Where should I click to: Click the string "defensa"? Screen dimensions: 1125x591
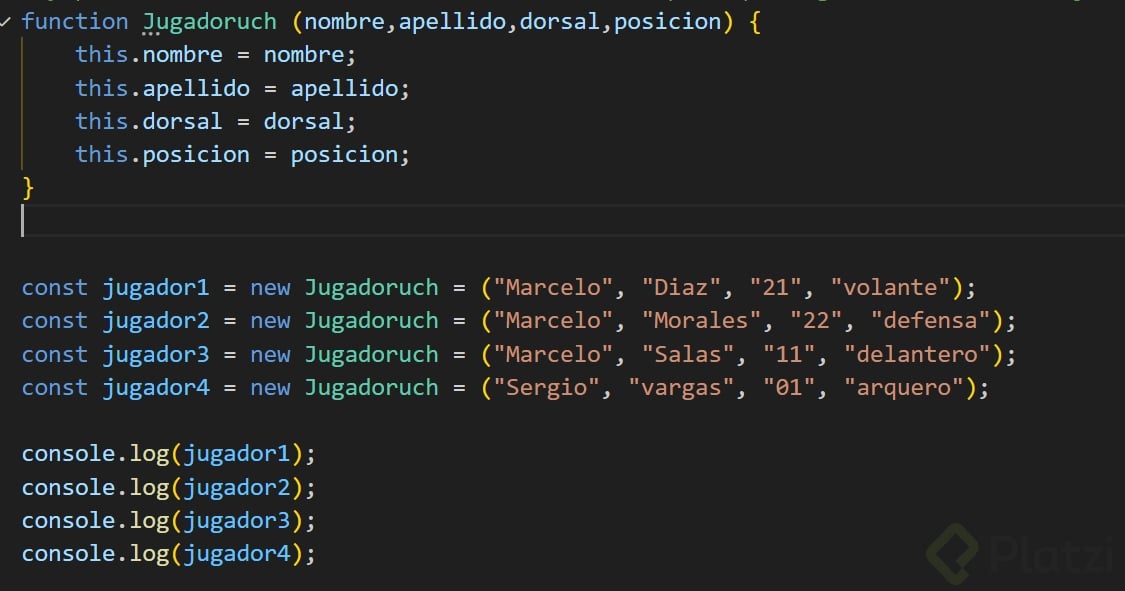click(931, 321)
